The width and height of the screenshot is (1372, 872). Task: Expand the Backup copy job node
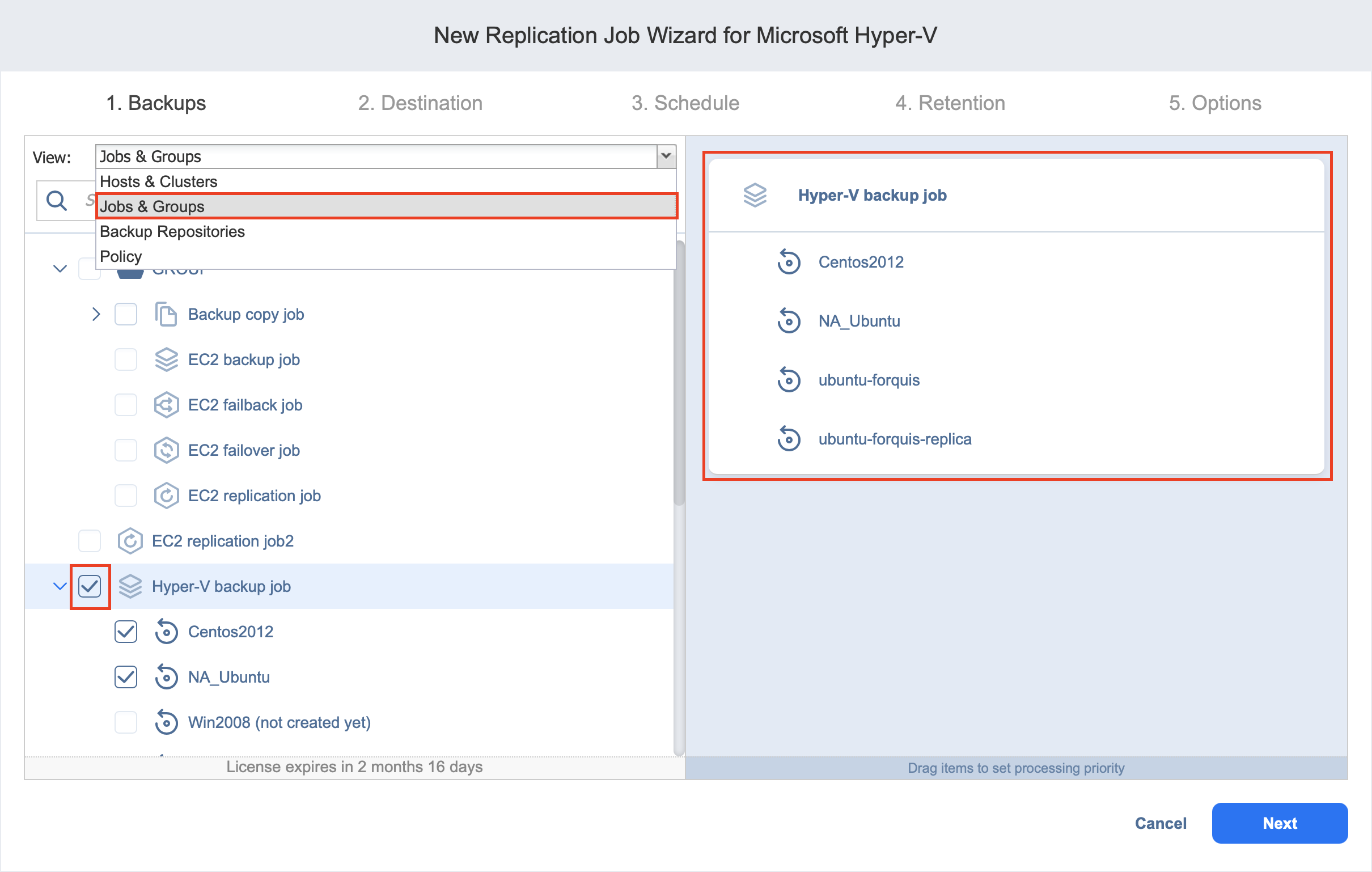(96, 315)
